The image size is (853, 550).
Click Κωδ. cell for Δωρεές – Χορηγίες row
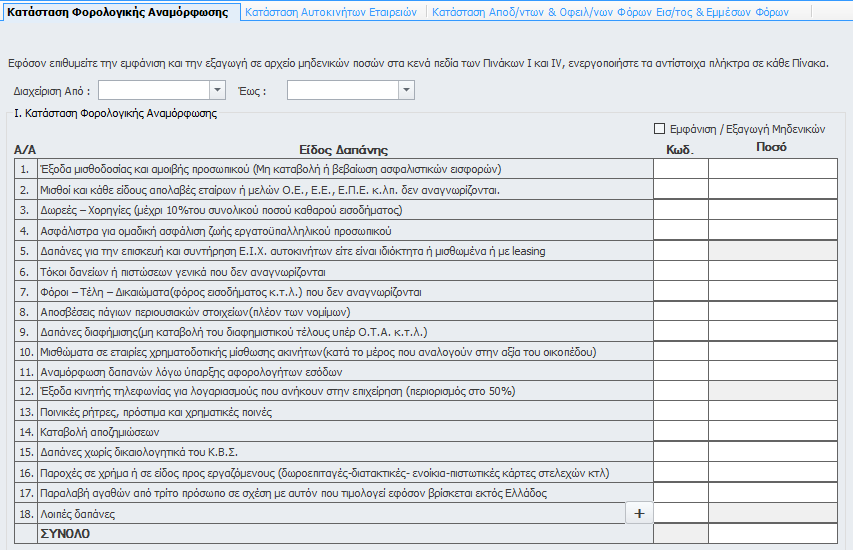tap(681, 210)
